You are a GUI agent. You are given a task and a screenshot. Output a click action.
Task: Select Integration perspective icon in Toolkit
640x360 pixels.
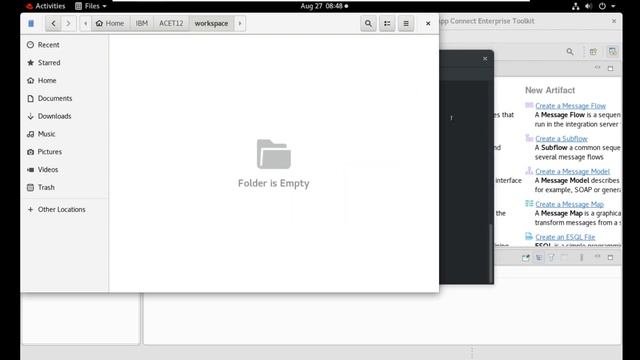coord(612,52)
